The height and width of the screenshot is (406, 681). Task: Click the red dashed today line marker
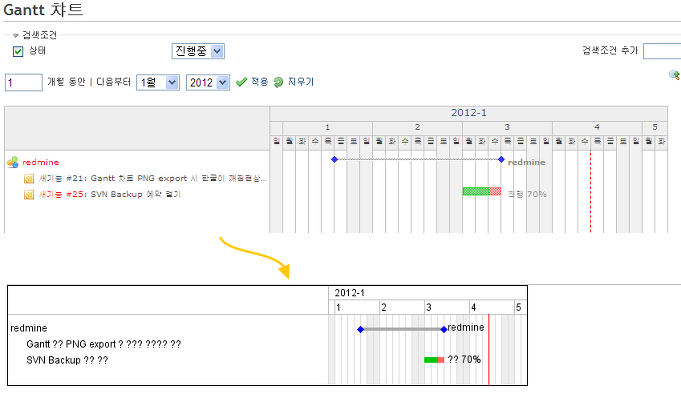pyautogui.click(x=590, y=191)
